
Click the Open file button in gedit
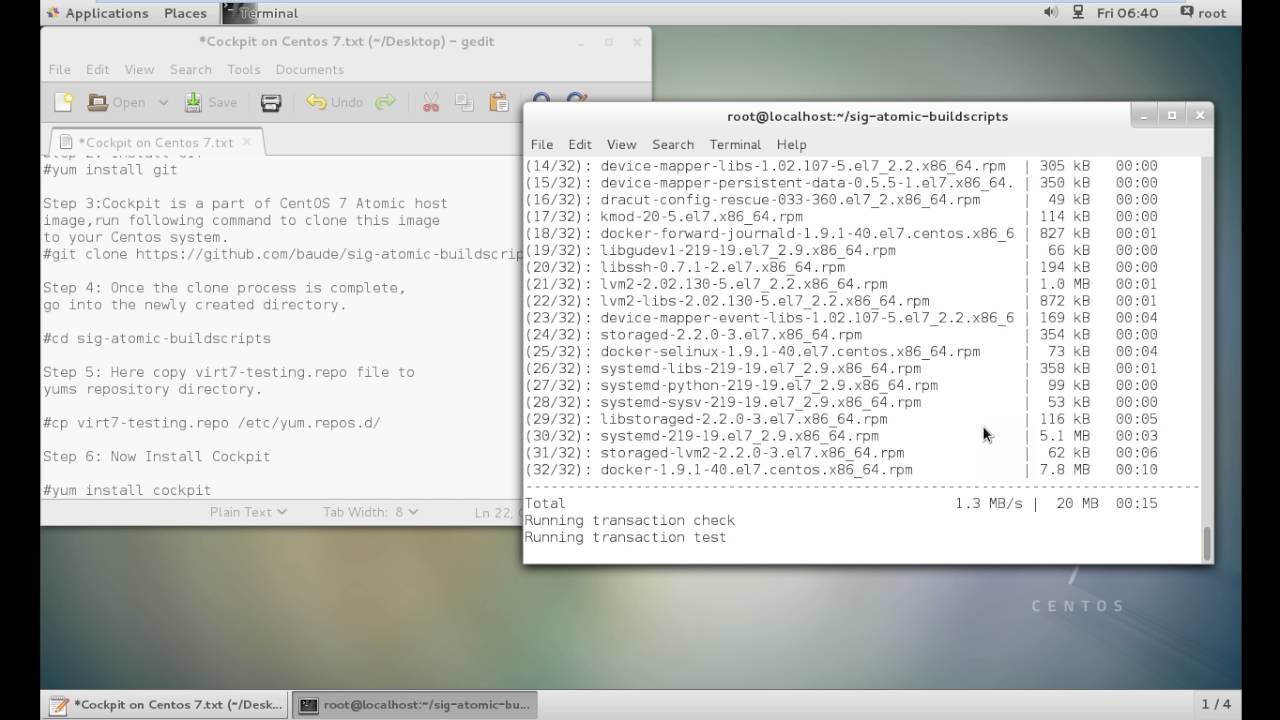point(116,102)
